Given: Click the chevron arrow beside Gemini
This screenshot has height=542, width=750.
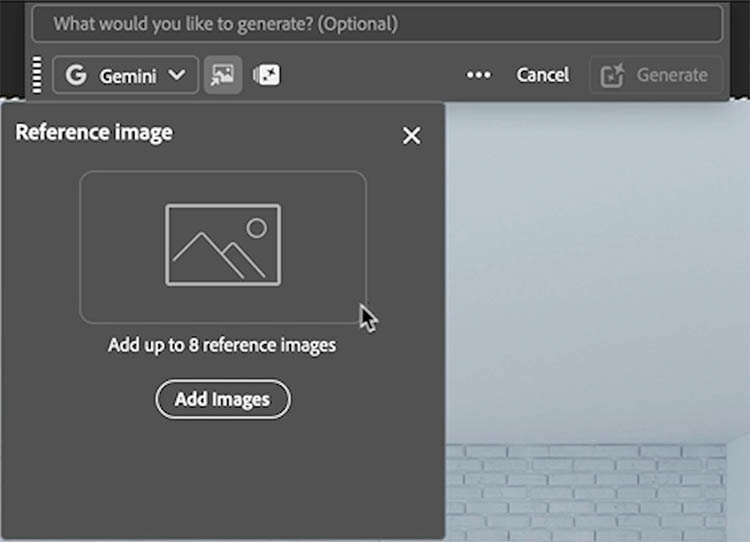Looking at the screenshot, I should 177,75.
